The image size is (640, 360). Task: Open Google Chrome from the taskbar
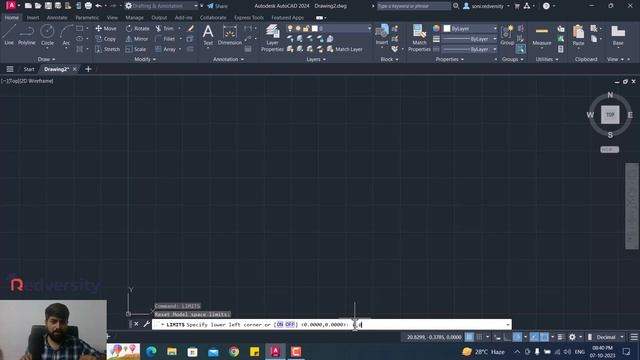click(234, 351)
